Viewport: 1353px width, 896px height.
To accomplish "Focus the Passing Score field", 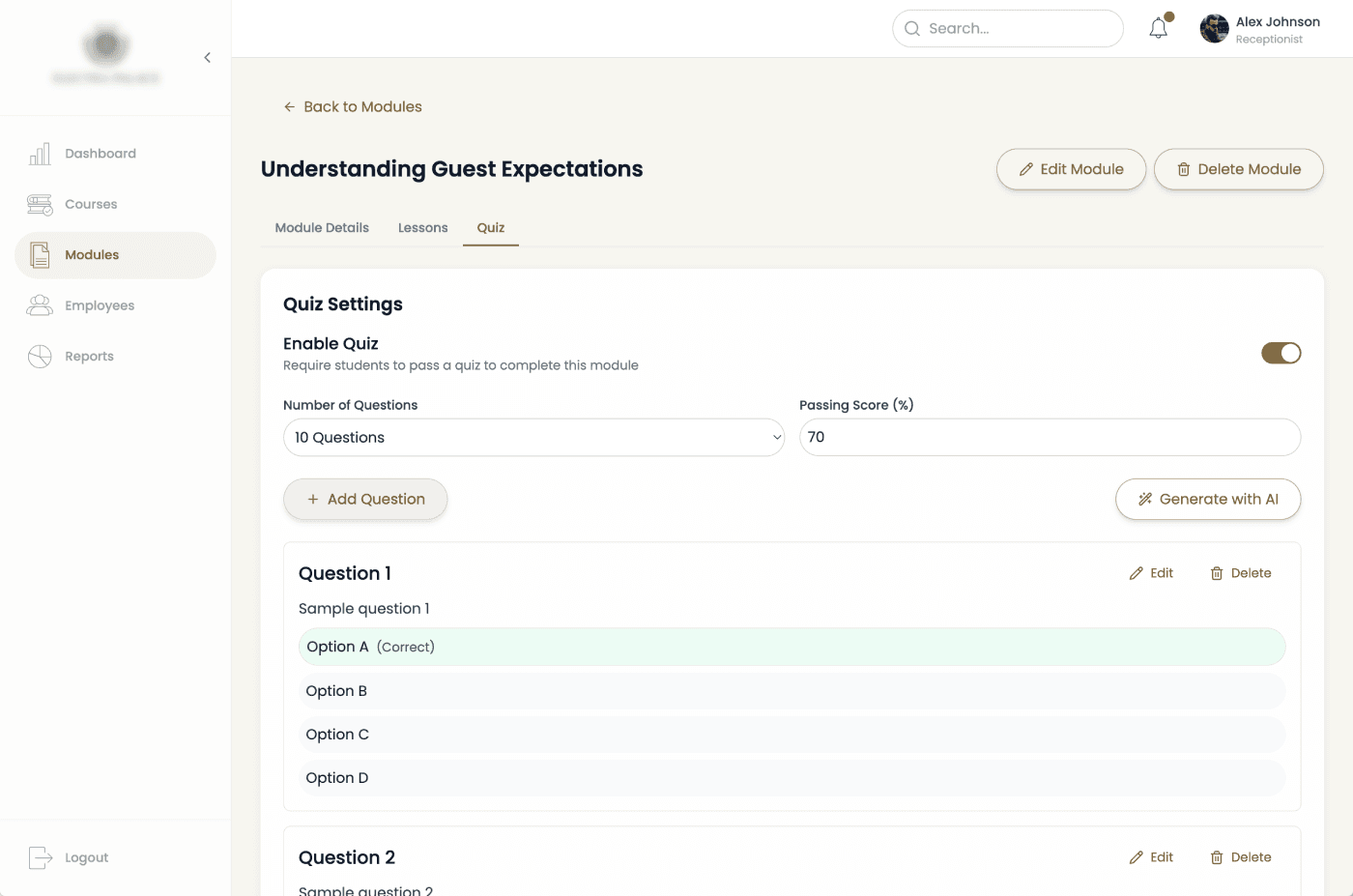I will point(1050,437).
